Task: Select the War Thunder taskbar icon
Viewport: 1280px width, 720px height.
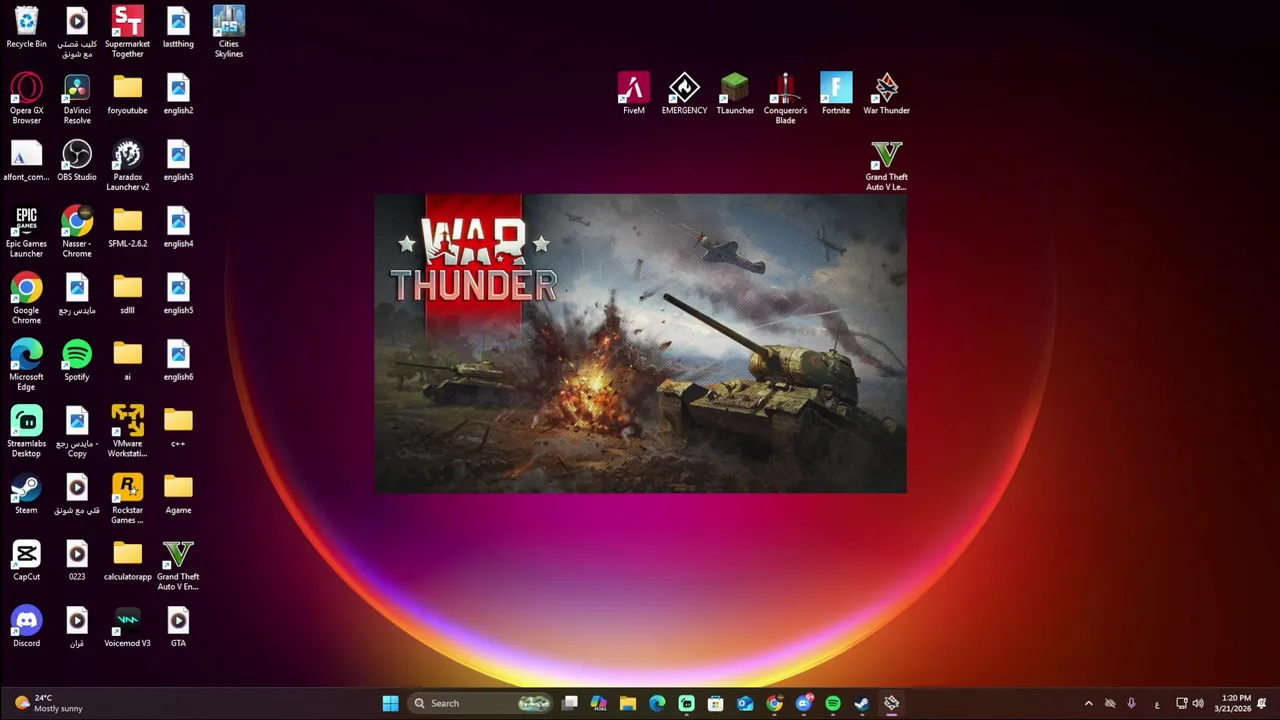Action: coord(891,703)
